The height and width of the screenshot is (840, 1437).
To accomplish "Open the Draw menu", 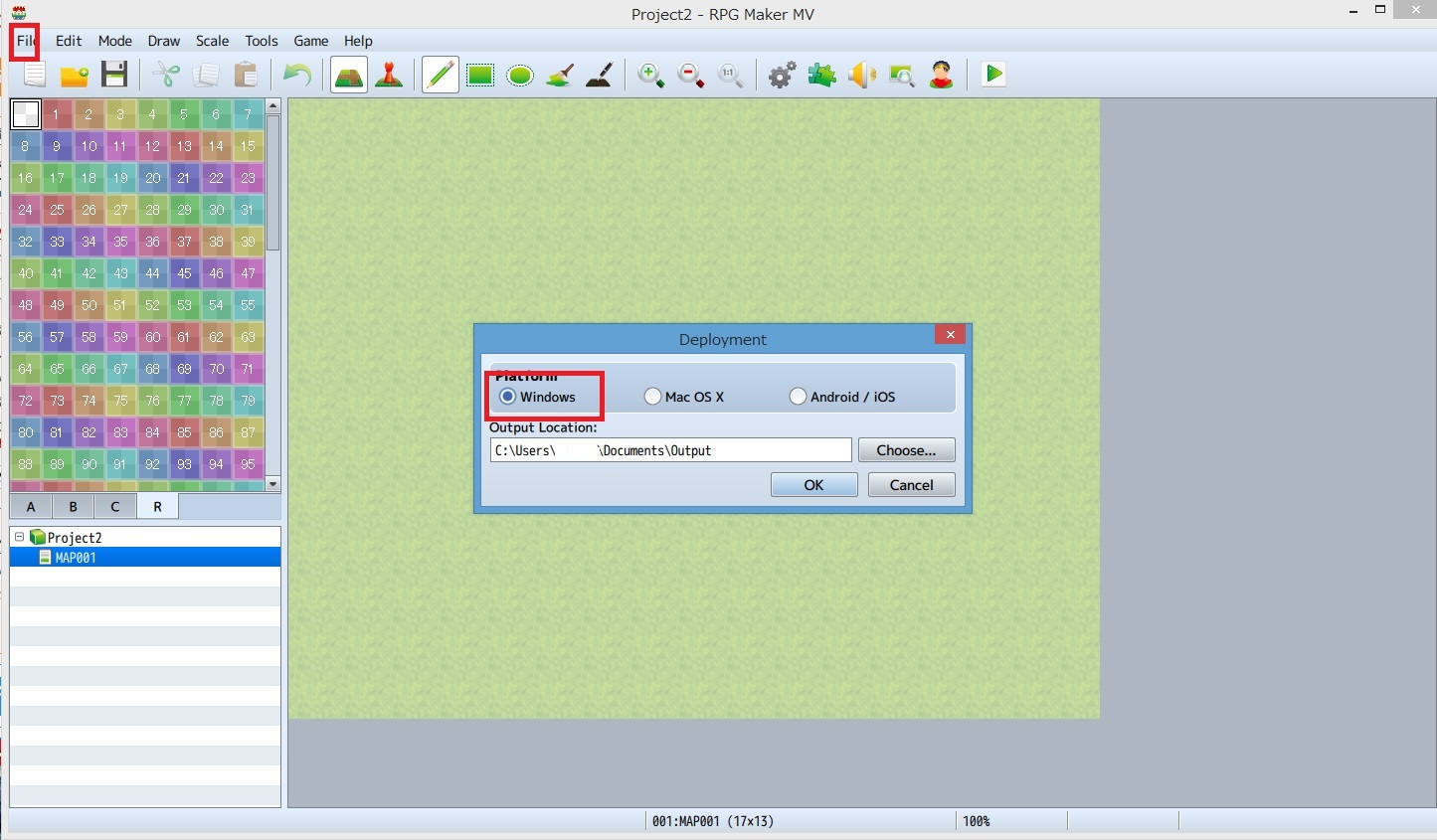I will point(163,41).
